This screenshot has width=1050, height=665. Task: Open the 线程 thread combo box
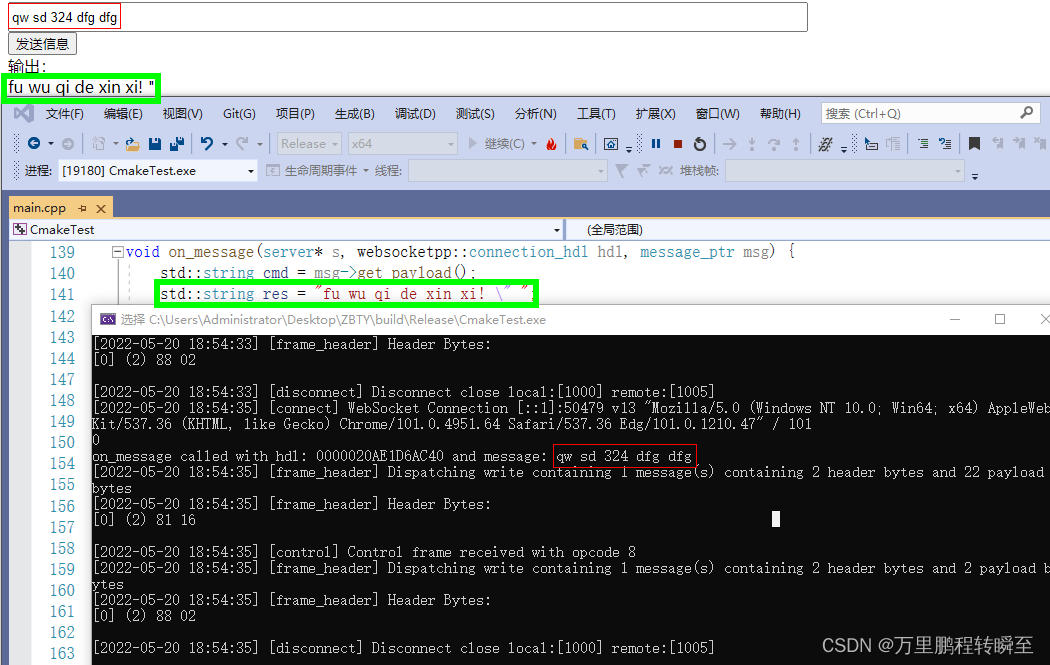508,171
